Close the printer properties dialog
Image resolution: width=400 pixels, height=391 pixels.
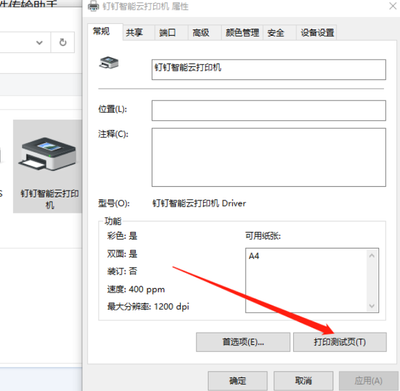[393, 6]
